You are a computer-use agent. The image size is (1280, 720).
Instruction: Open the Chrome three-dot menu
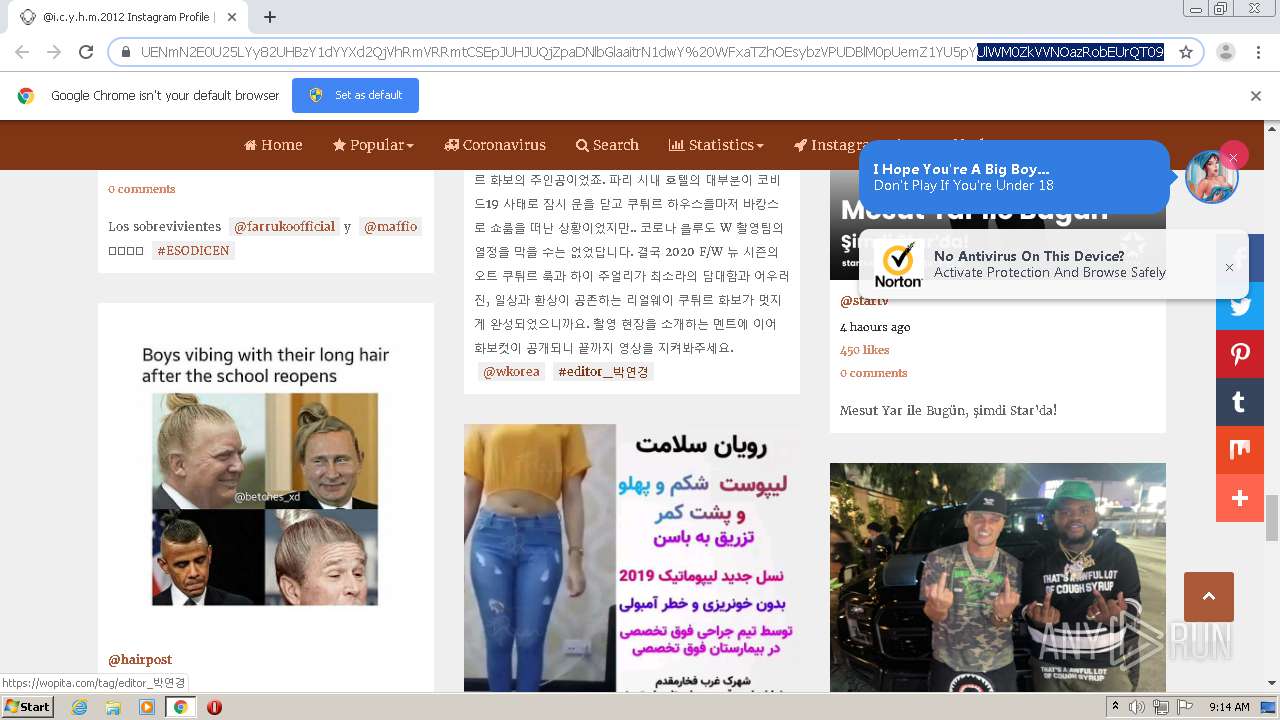click(1258, 52)
